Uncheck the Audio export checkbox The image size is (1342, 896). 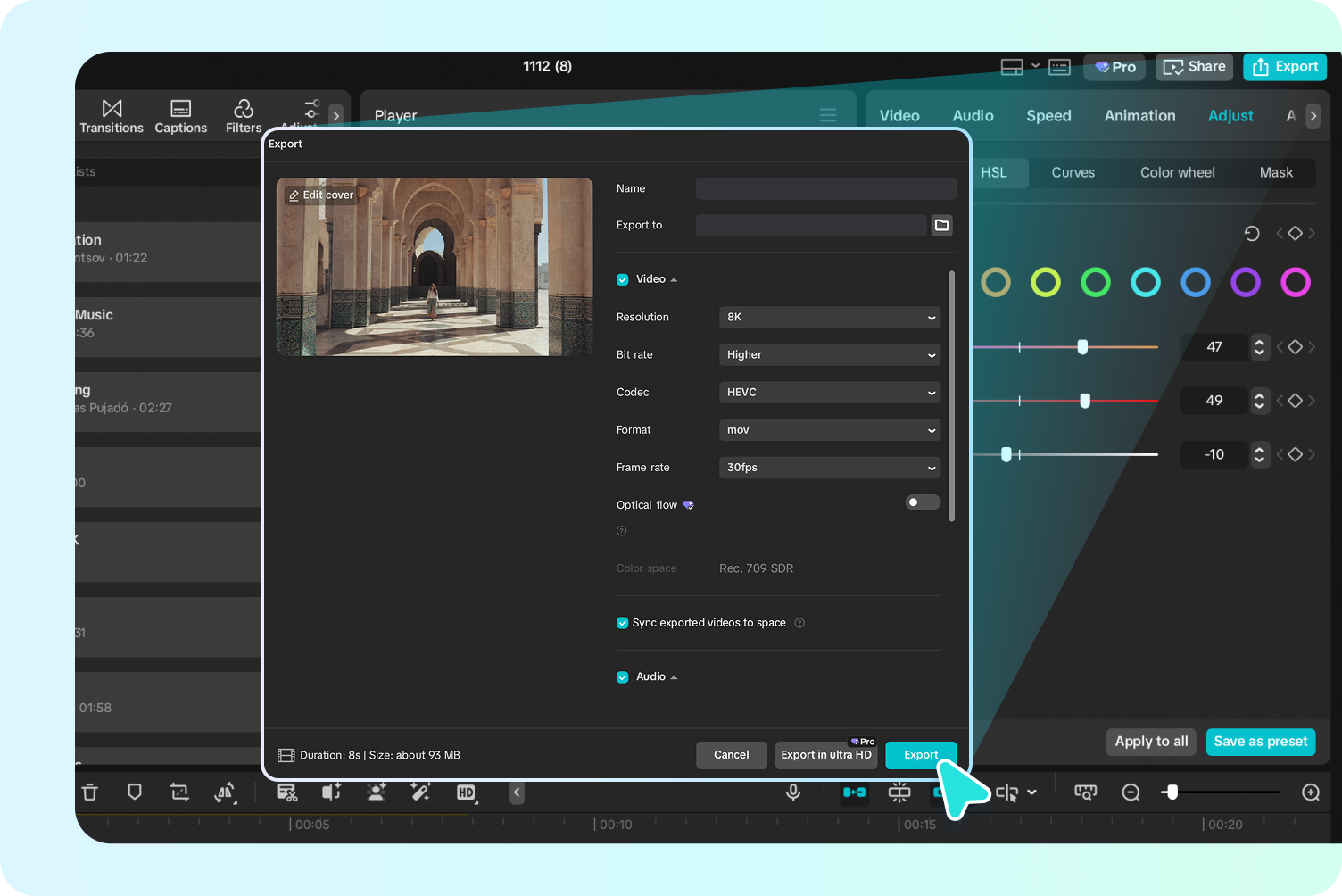pos(622,676)
